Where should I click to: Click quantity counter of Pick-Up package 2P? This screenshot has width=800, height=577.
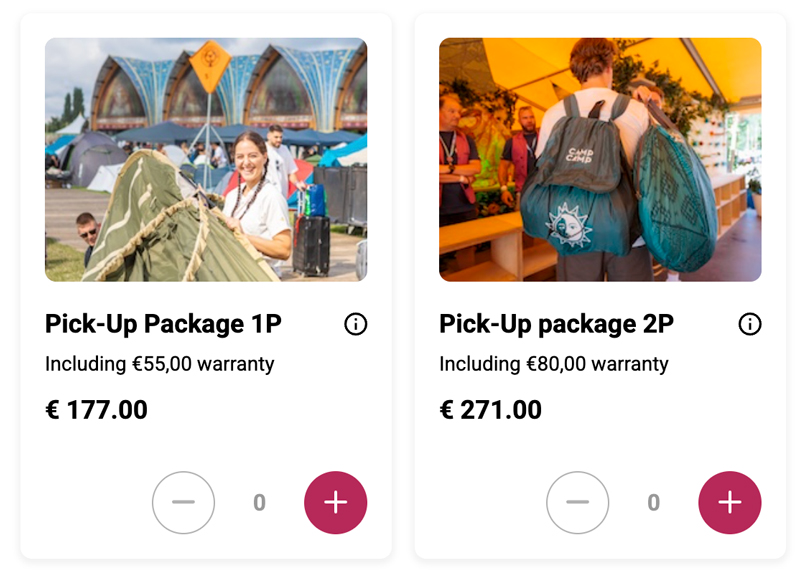(x=653, y=502)
